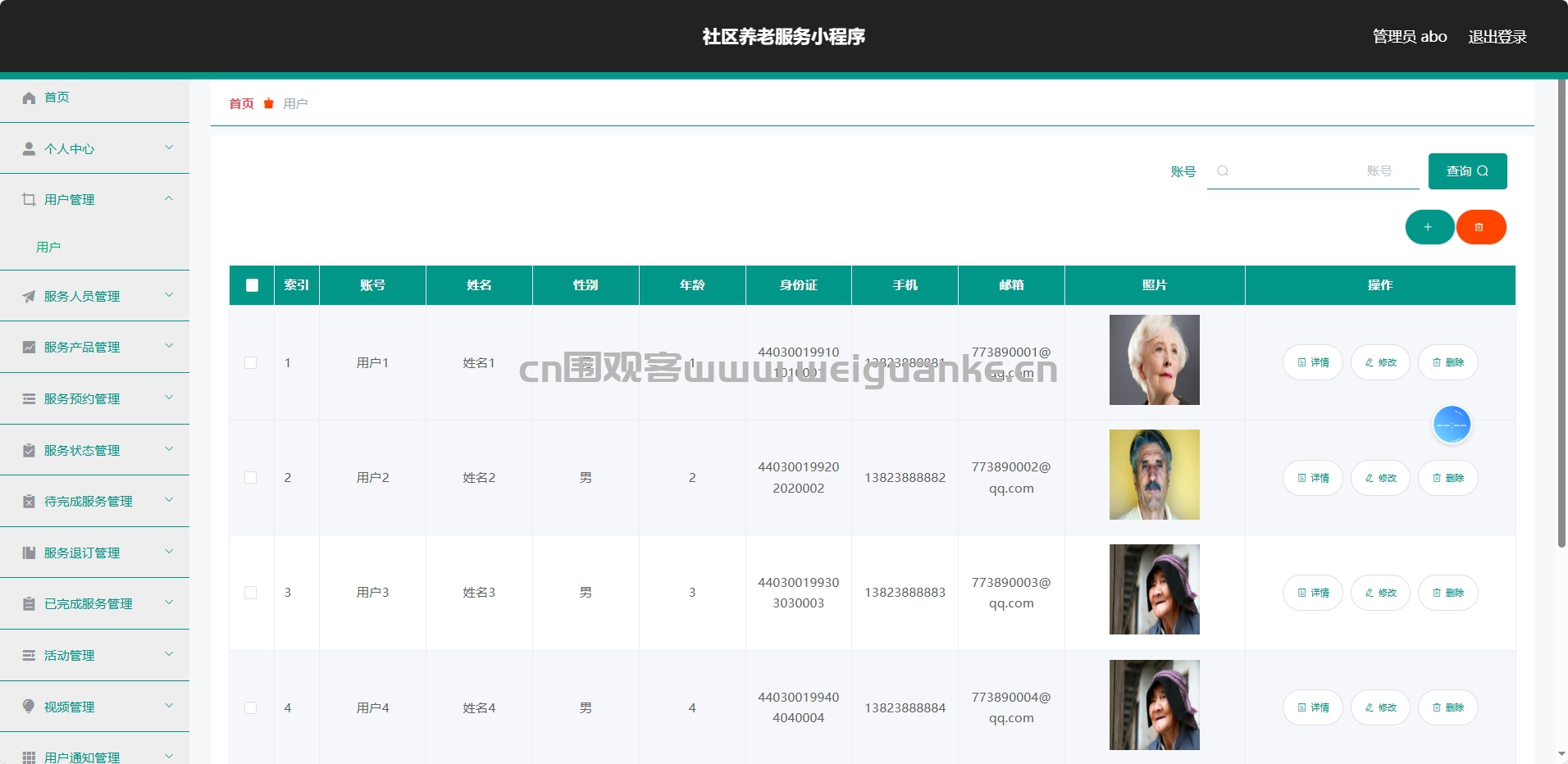Click 详情 button for 用户1
This screenshot has height=764, width=1568.
pos(1313,362)
